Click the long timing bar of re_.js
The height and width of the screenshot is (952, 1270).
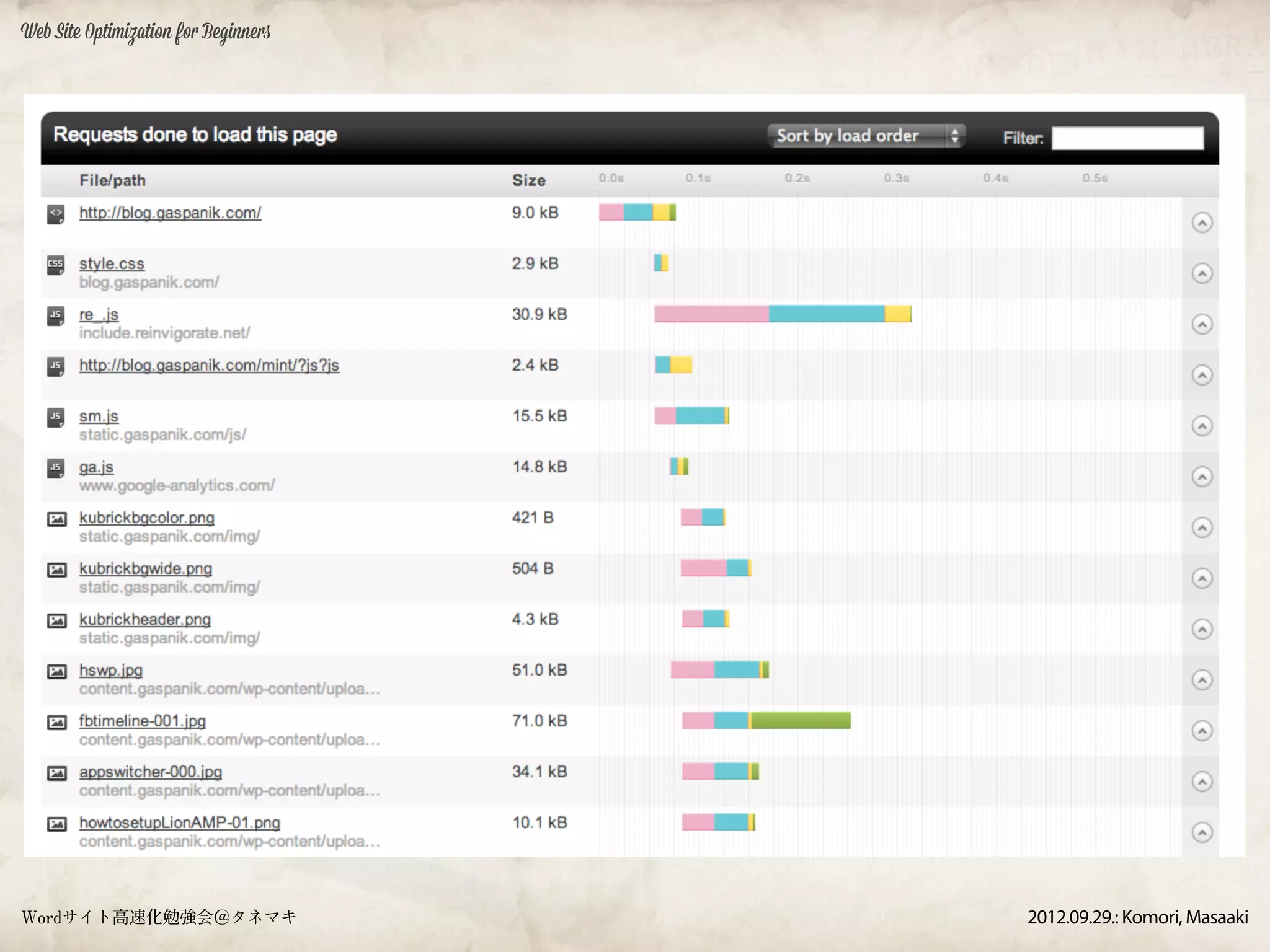[x=783, y=314]
